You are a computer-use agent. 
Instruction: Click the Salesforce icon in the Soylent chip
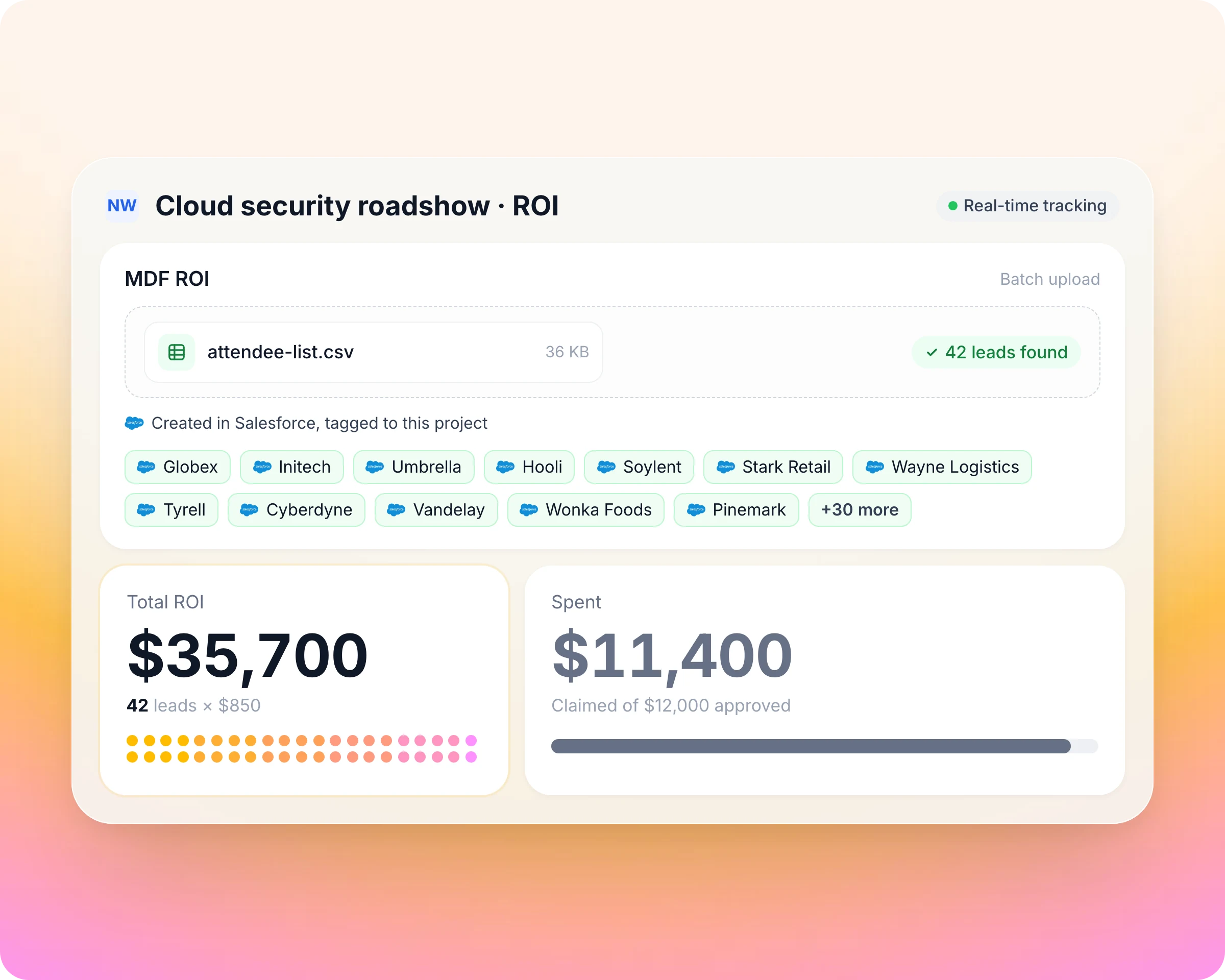tap(606, 467)
